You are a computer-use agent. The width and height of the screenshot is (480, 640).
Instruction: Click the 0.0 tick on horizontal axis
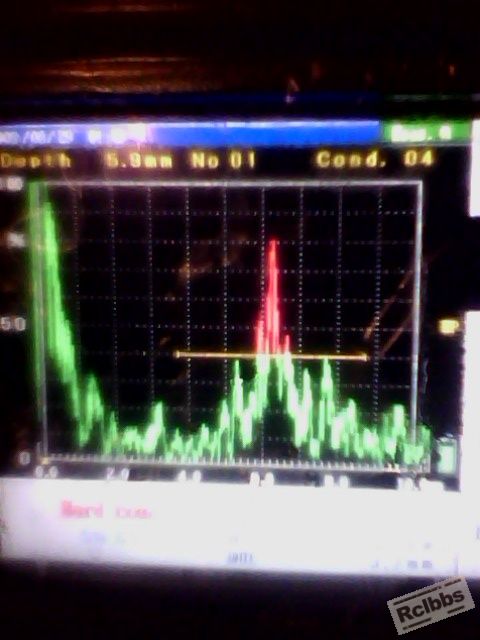pos(46,472)
